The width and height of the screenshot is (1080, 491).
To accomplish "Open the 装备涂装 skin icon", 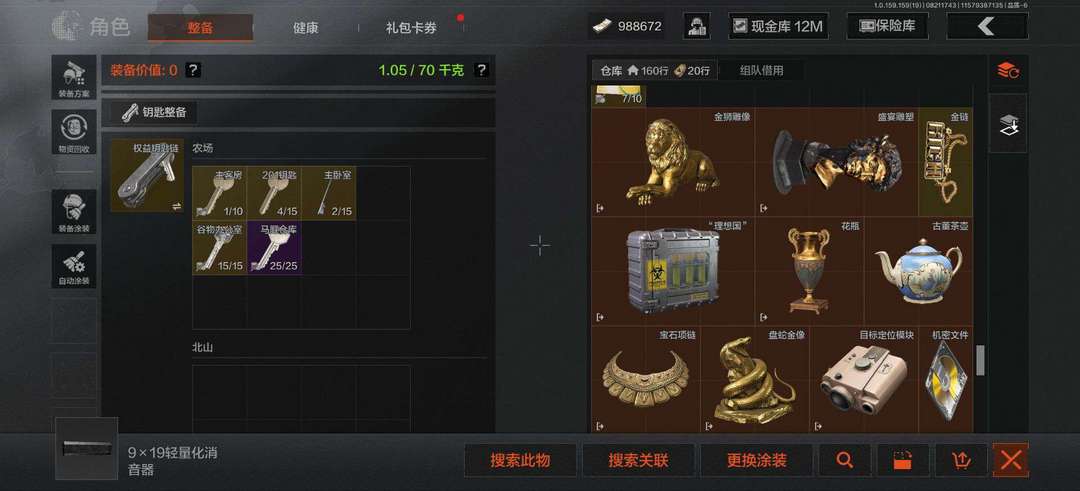I will tap(74, 212).
